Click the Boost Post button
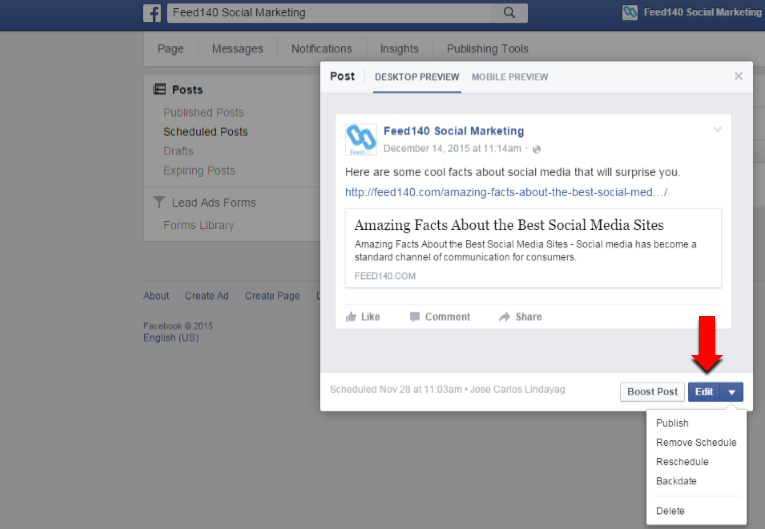Image resolution: width=765 pixels, height=529 pixels. (652, 392)
